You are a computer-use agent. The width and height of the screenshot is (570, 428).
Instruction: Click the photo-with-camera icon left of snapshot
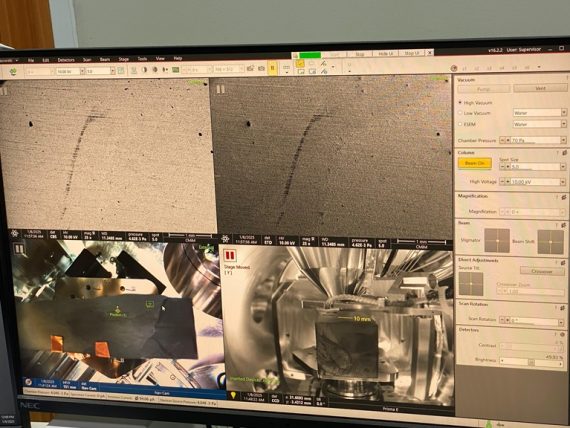tap(250, 68)
